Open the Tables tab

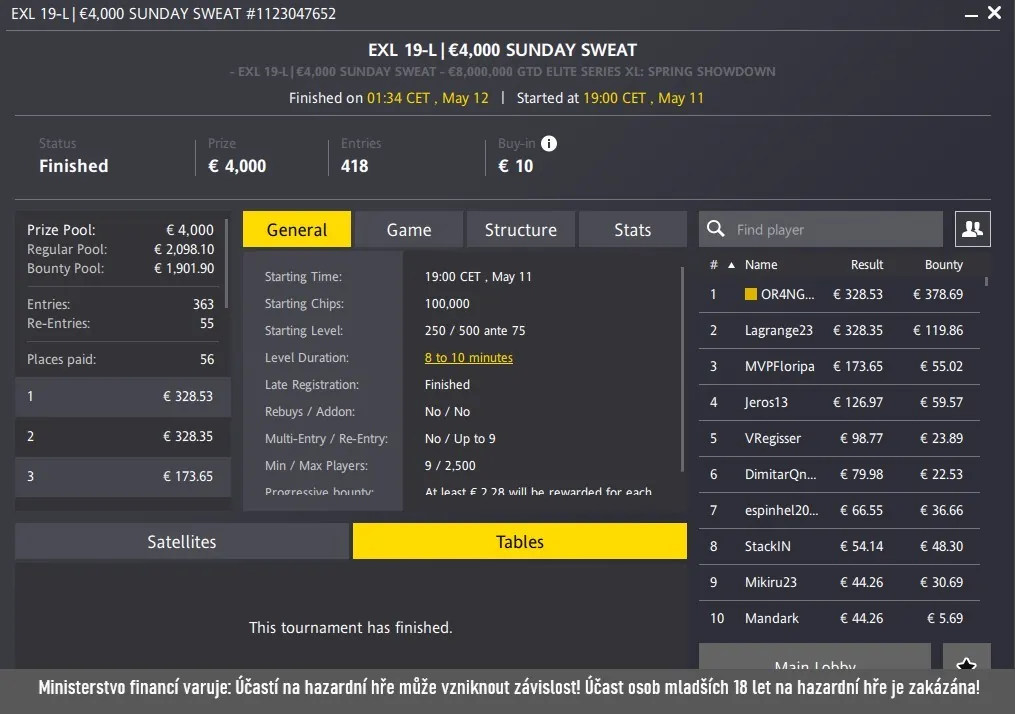tap(519, 541)
